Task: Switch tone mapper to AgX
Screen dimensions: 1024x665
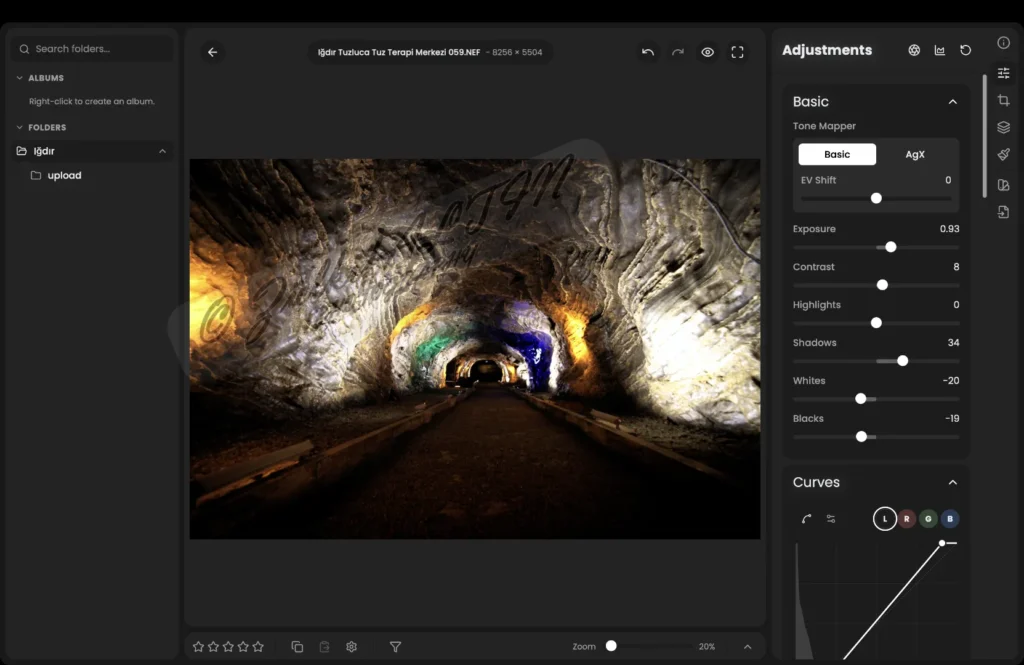Action: click(x=915, y=154)
